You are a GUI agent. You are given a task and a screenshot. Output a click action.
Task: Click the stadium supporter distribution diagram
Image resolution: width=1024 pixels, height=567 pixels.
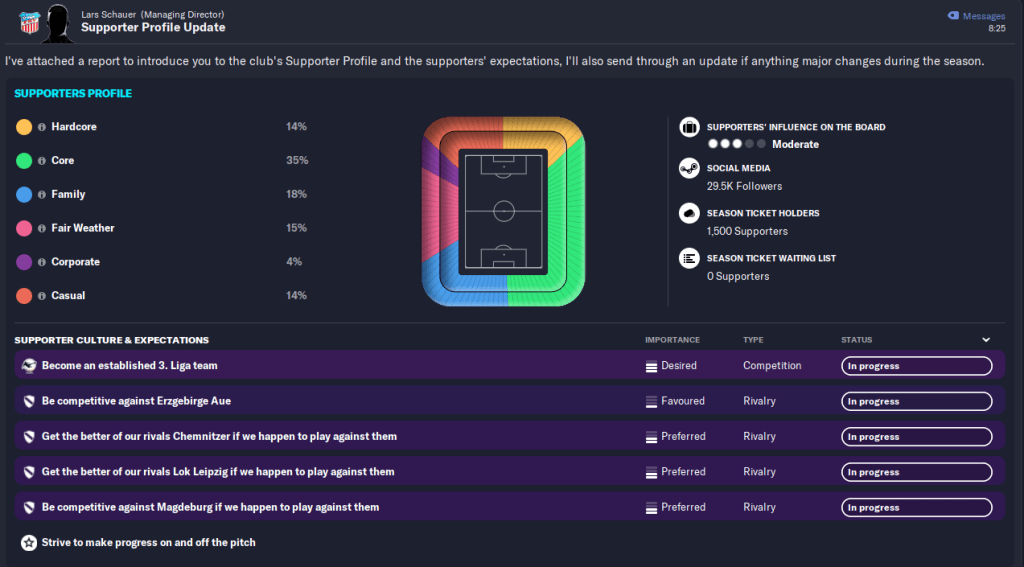tap(503, 211)
